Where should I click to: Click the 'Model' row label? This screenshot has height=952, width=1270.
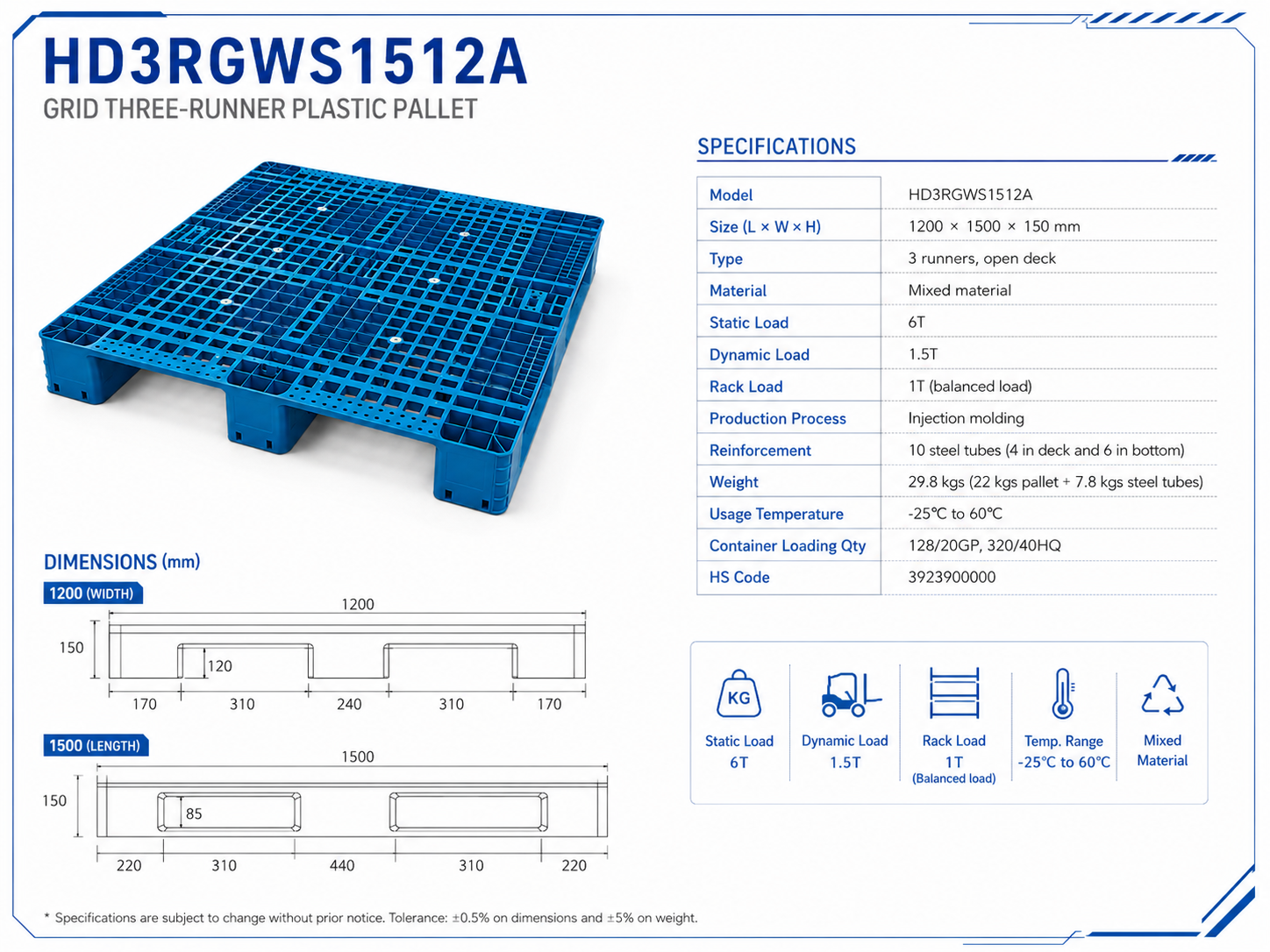point(731,195)
